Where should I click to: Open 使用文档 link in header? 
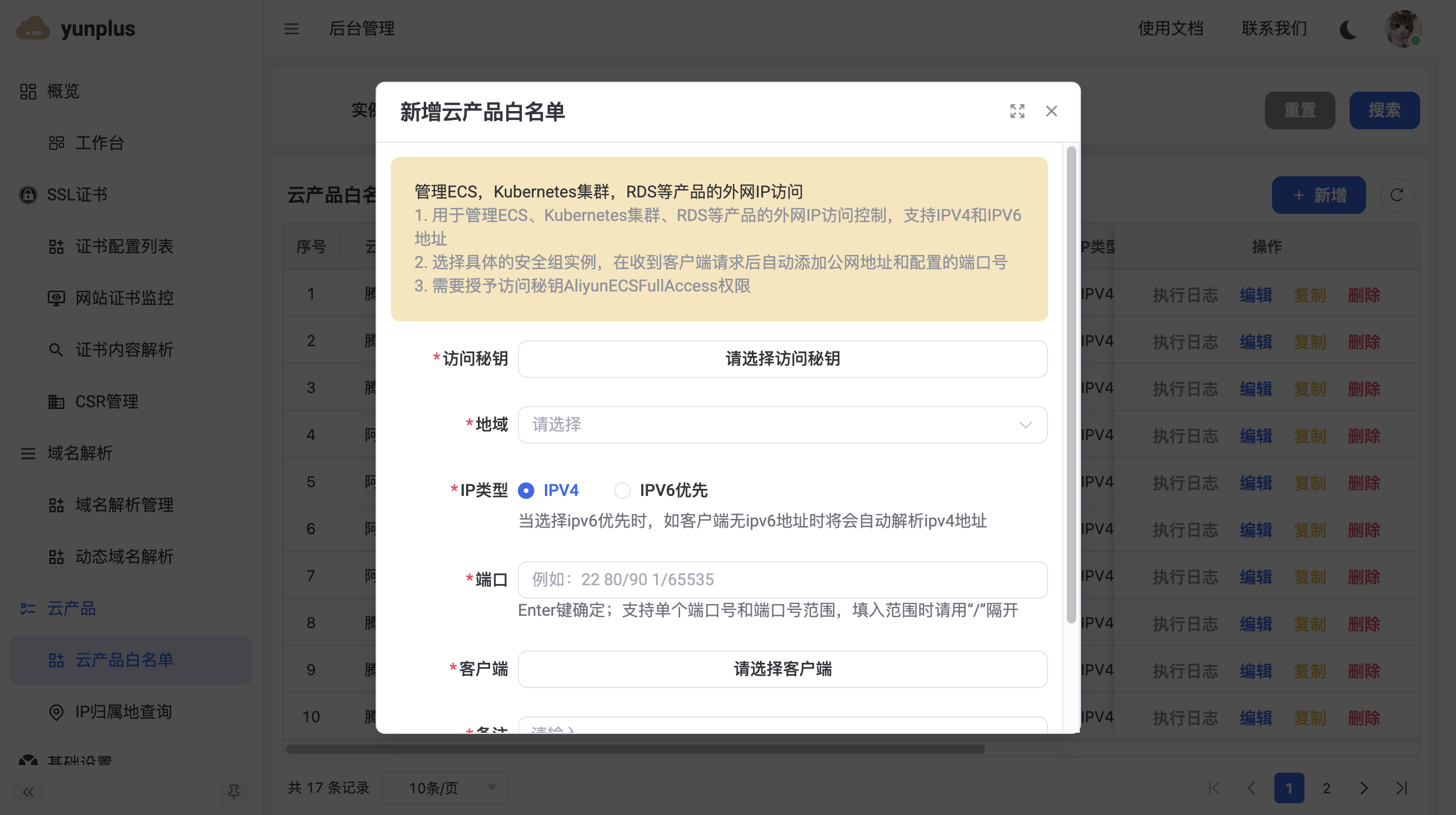point(1170,28)
